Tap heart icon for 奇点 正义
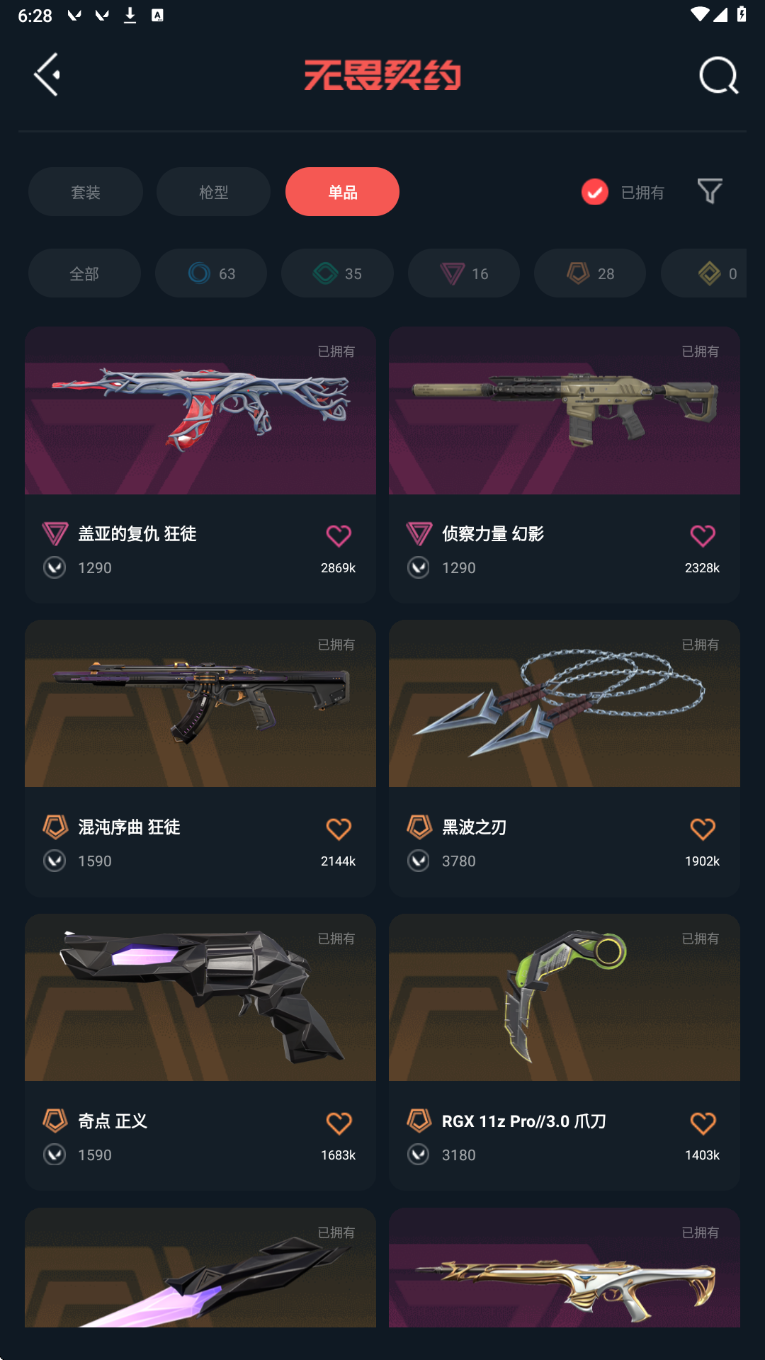The height and width of the screenshot is (1360, 765). pos(339,1123)
